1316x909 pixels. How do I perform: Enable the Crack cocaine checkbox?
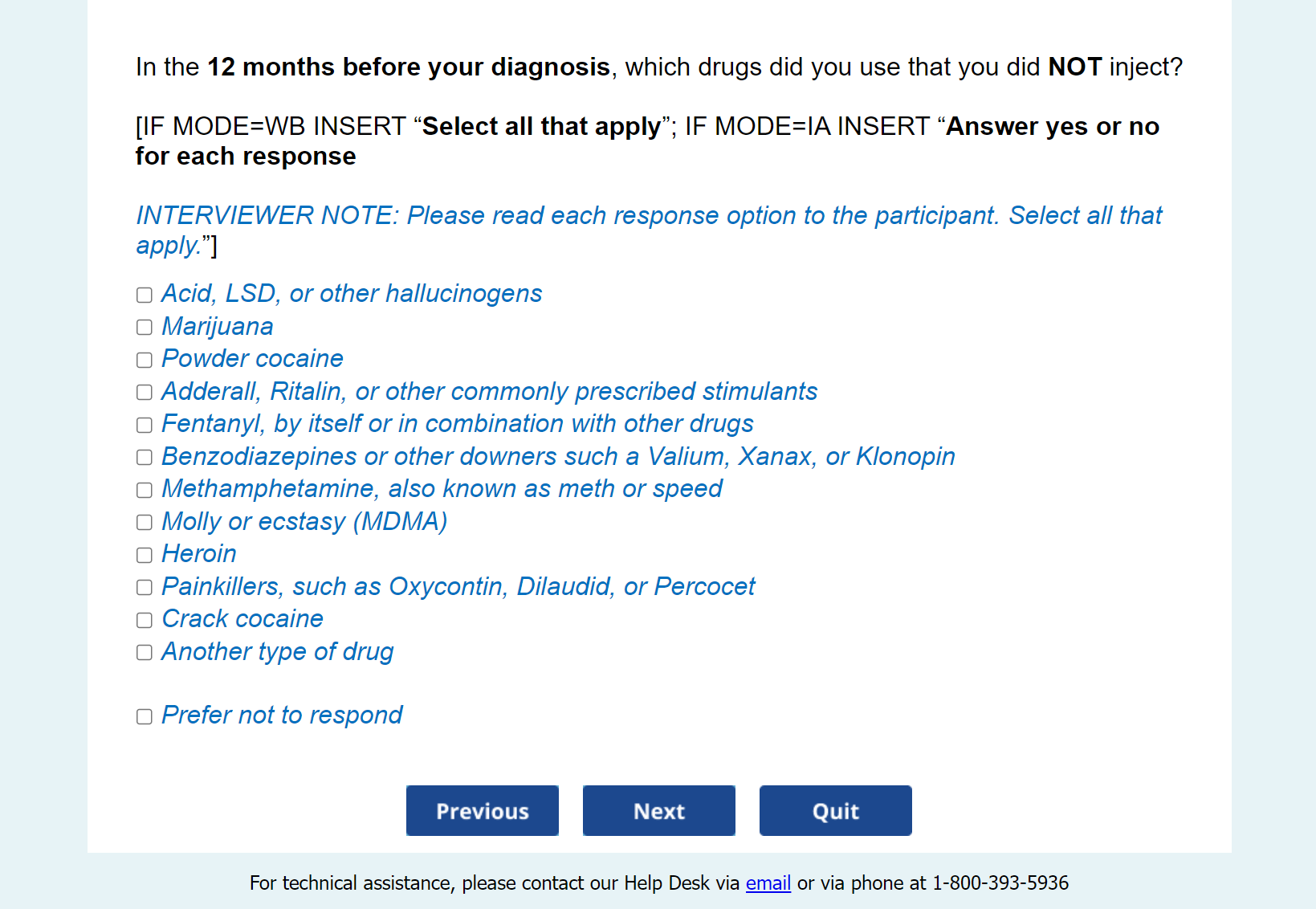pos(145,621)
